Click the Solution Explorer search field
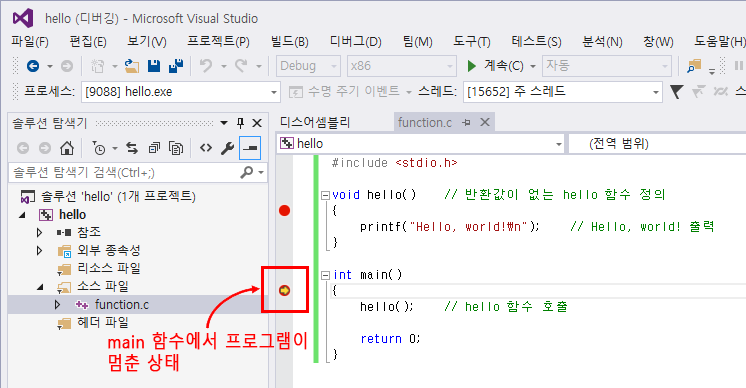This screenshot has height=388, width=746. [125, 172]
